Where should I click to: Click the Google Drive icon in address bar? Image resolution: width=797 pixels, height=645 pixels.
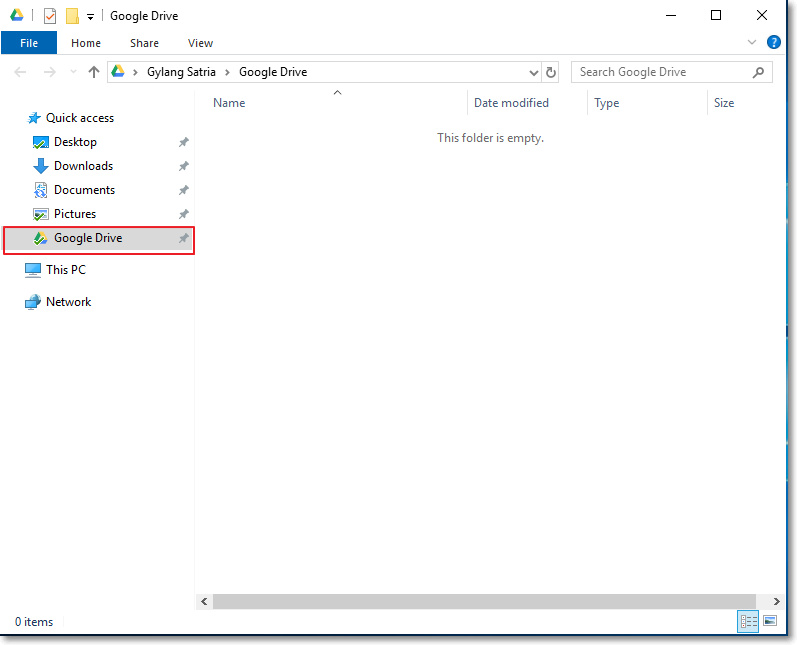click(x=118, y=72)
